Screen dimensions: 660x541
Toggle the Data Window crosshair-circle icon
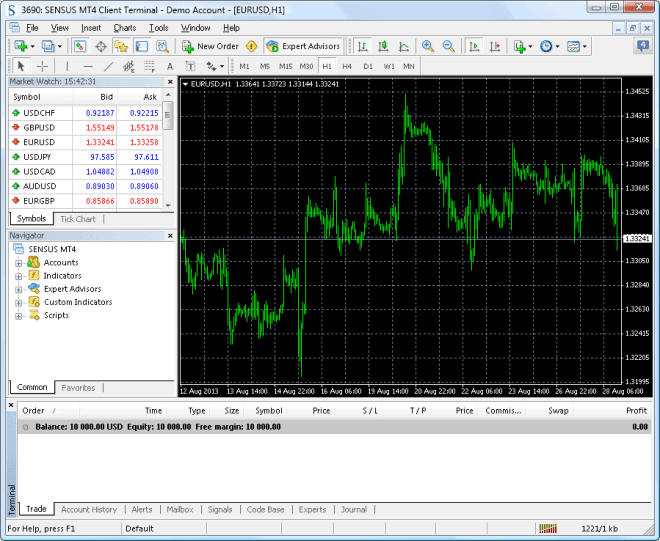[x=101, y=46]
